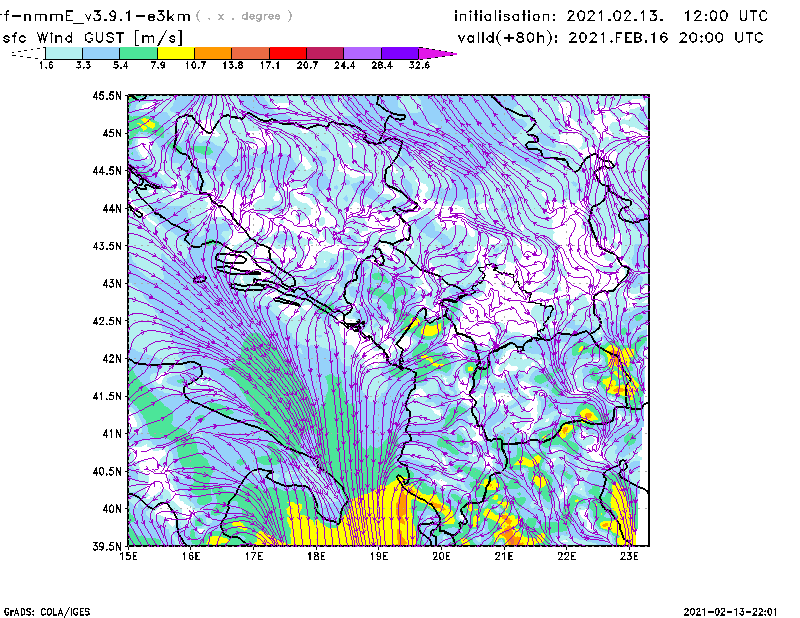Click the 44.5N latitude label

coord(107,170)
